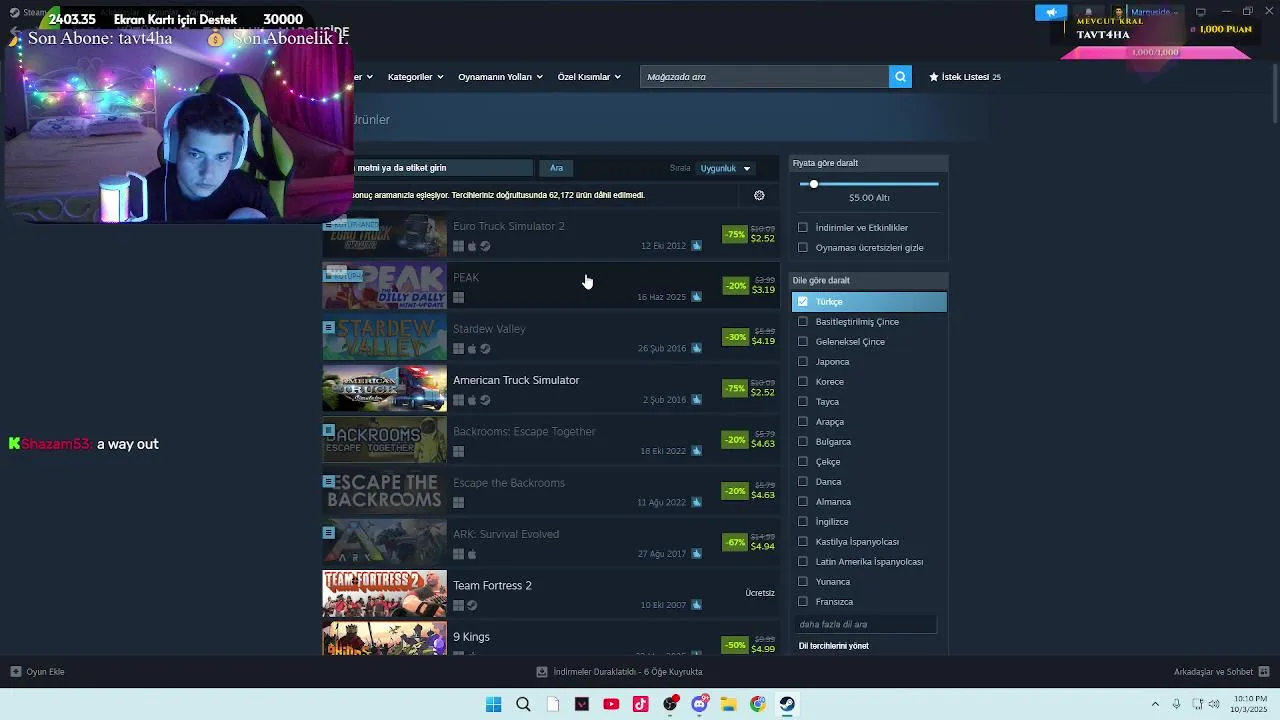
Task: Click the Steam Big Picture monitor icon
Action: point(1201,12)
